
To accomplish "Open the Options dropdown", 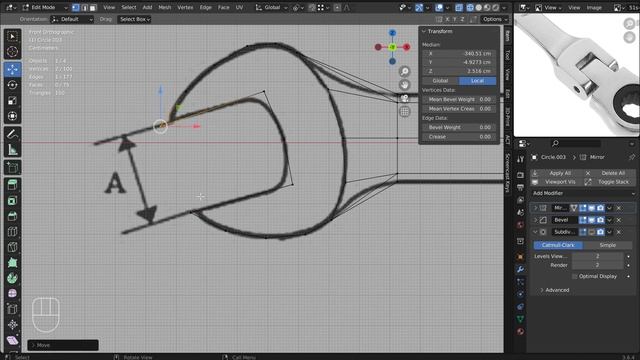I will 495,19.
